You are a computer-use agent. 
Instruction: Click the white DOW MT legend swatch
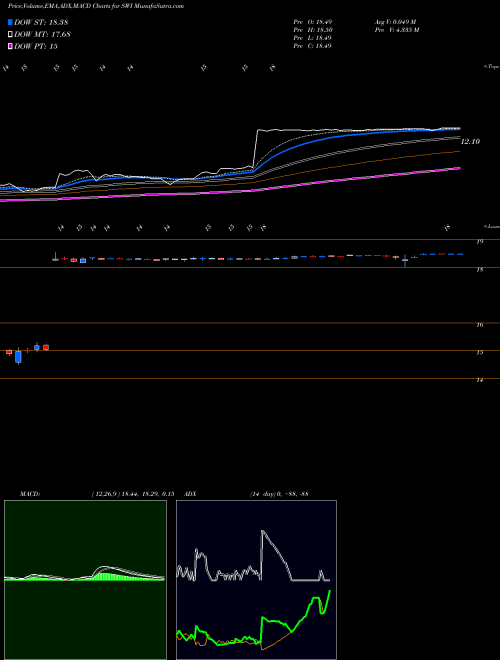click(10, 35)
